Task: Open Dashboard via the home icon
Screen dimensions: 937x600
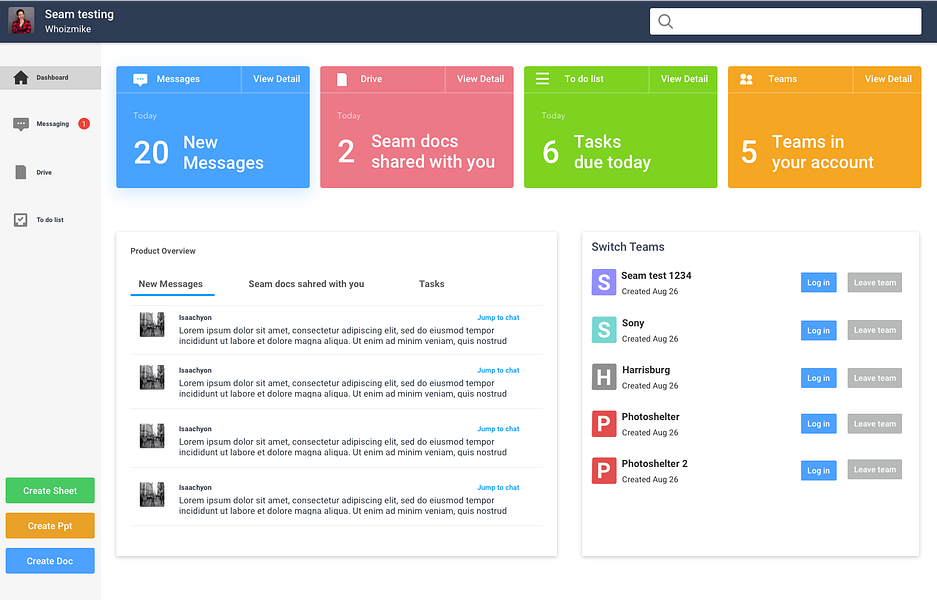Action: (x=21, y=78)
